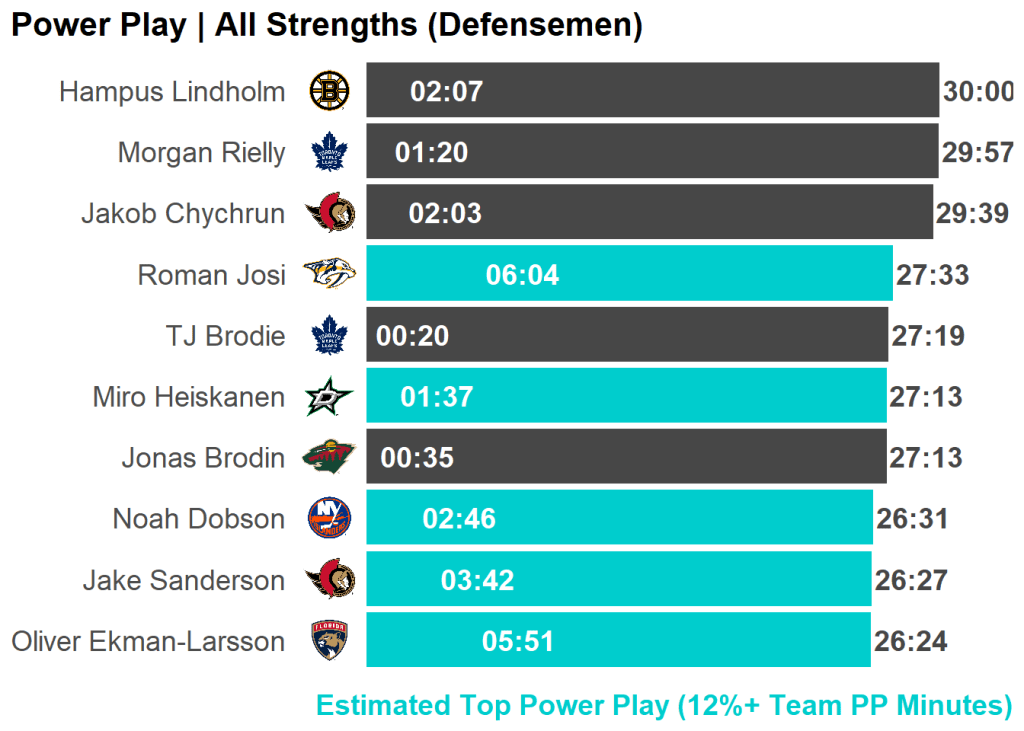Image resolution: width=1024 pixels, height=731 pixels.
Task: Click the 30:00 total time value
Action: [x=978, y=92]
